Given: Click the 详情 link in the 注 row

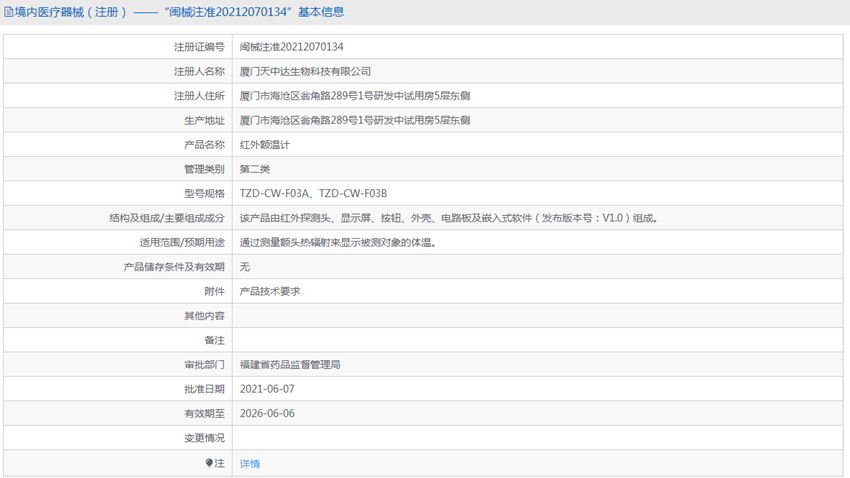Looking at the screenshot, I should tap(250, 463).
